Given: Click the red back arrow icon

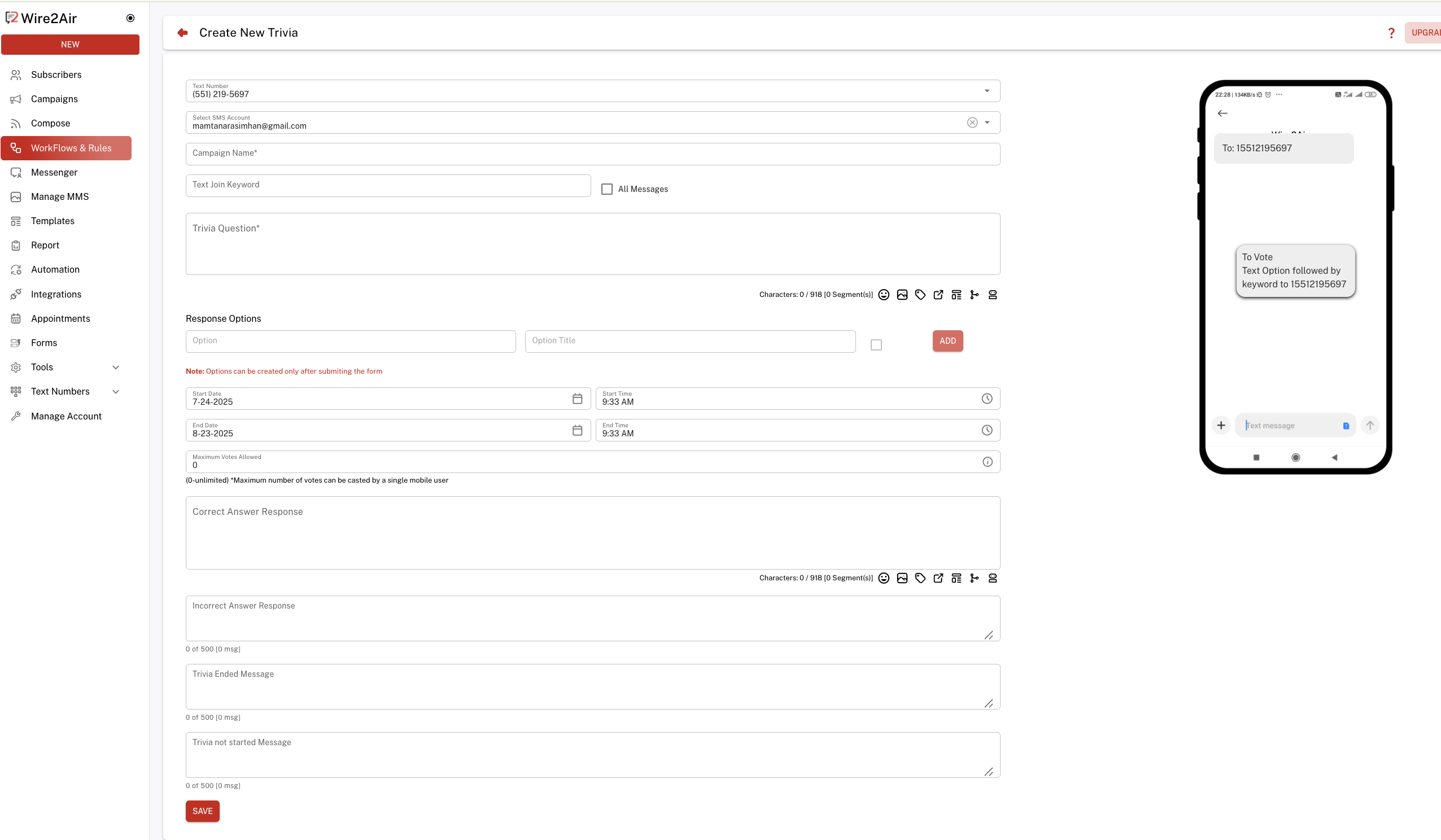Looking at the screenshot, I should coord(182,33).
